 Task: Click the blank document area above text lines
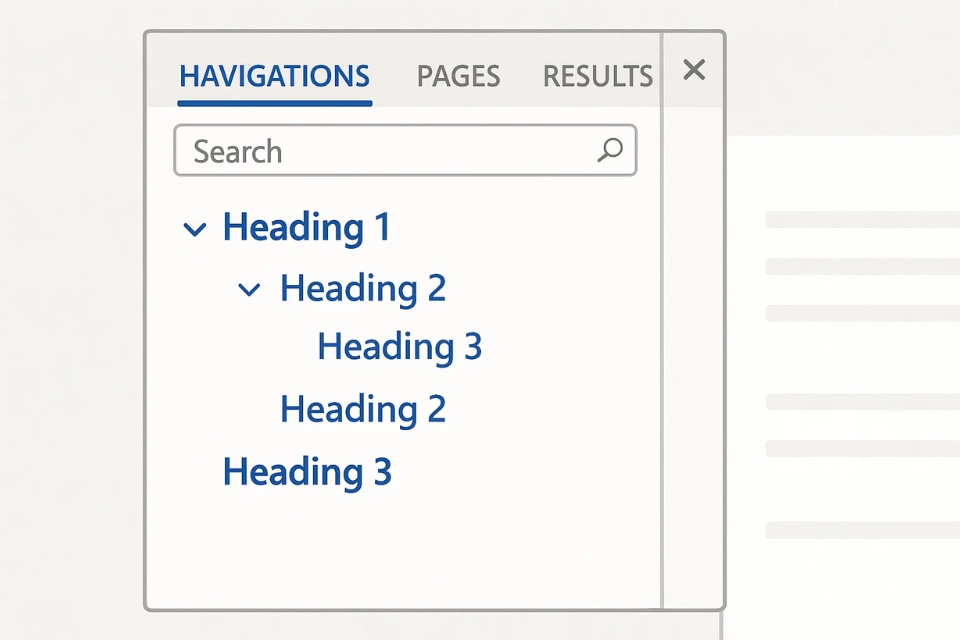click(840, 170)
